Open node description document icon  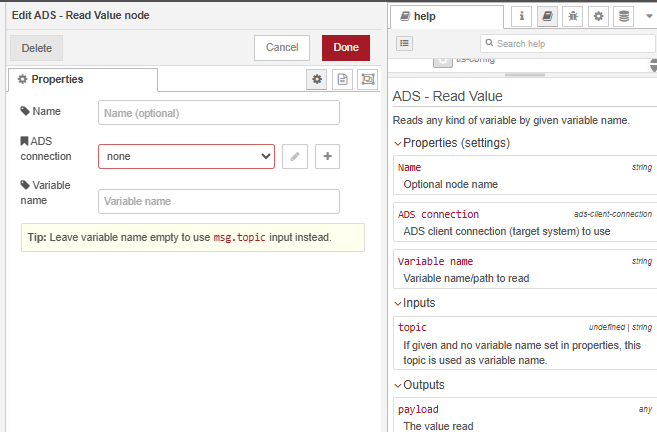[x=342, y=79]
